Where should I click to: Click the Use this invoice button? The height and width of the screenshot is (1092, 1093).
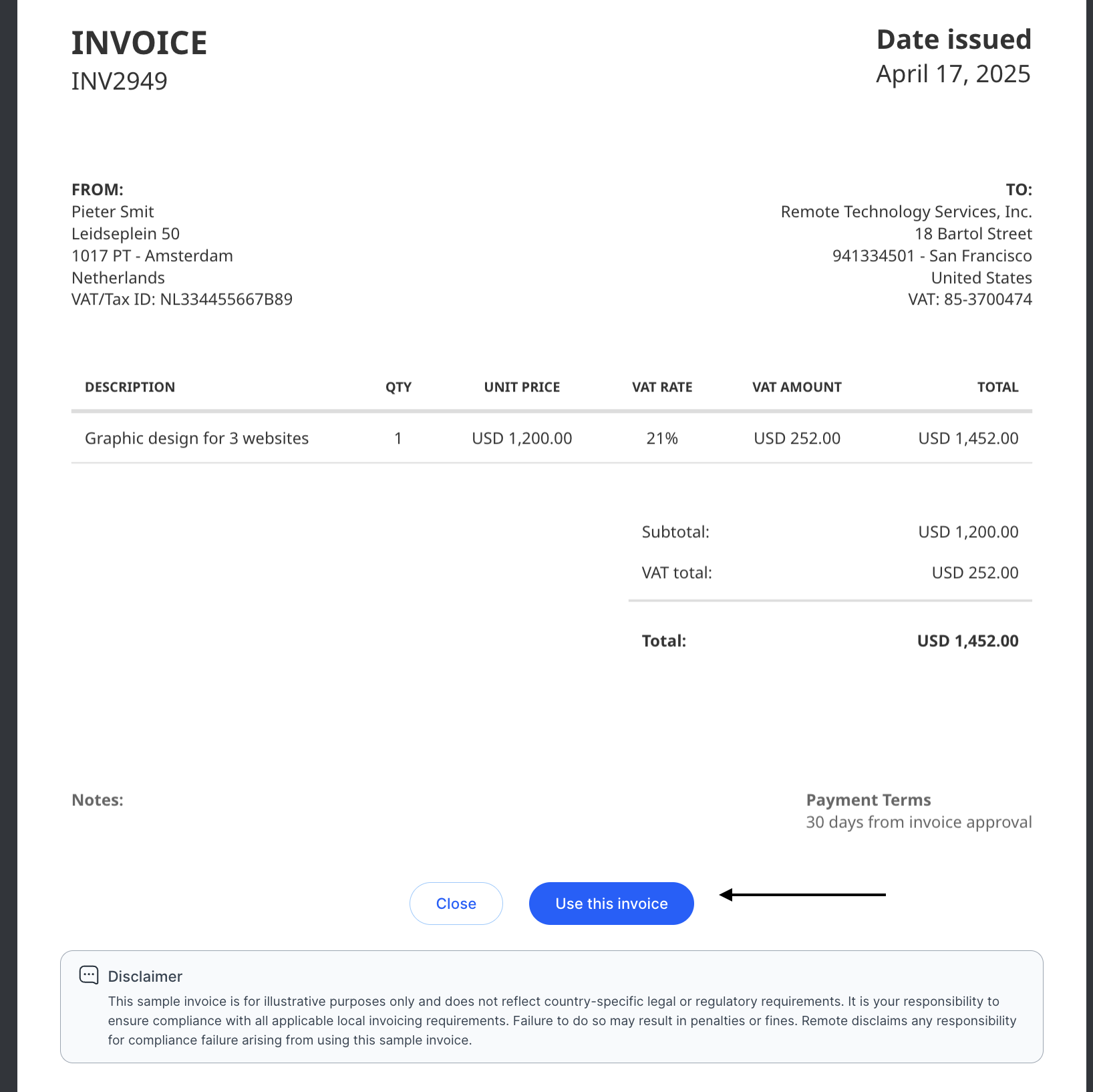coord(611,904)
